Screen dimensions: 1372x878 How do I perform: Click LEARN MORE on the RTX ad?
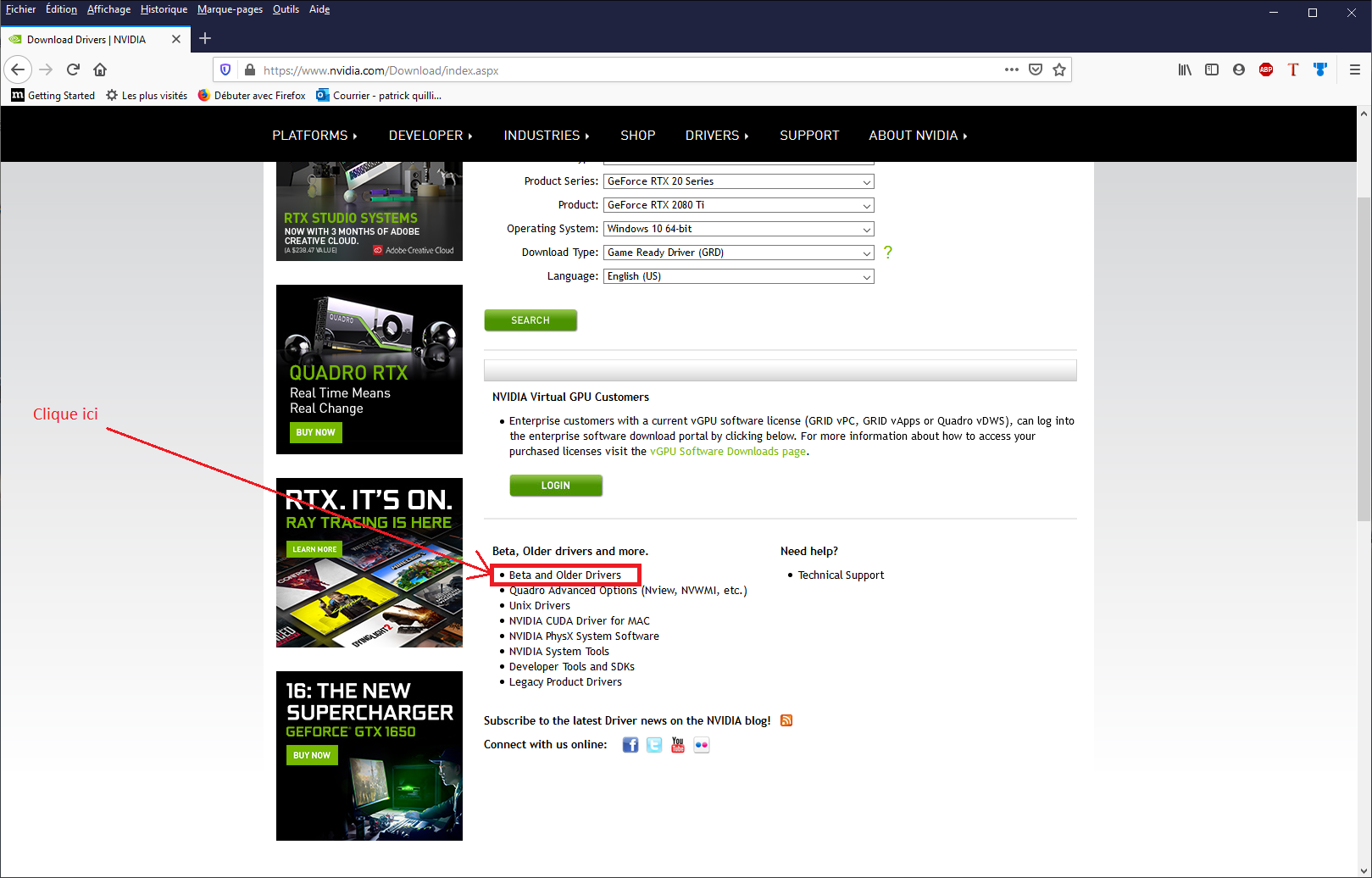point(314,549)
